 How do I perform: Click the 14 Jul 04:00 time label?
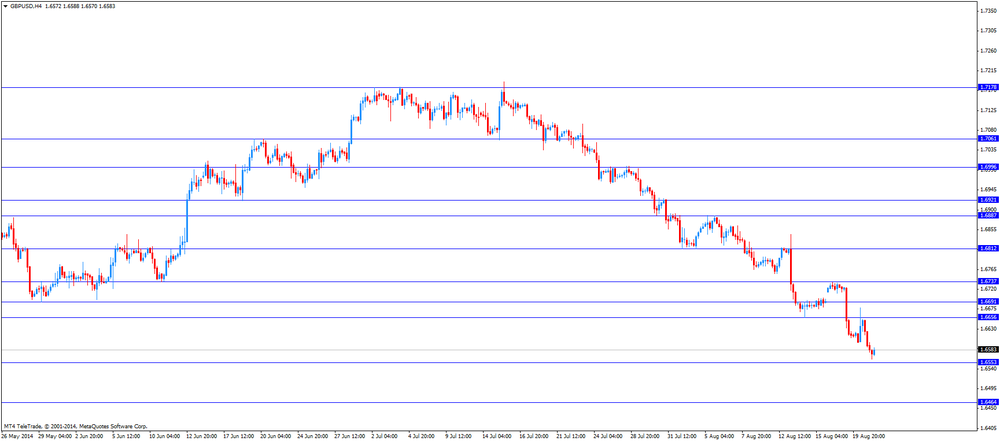pyautogui.click(x=499, y=437)
